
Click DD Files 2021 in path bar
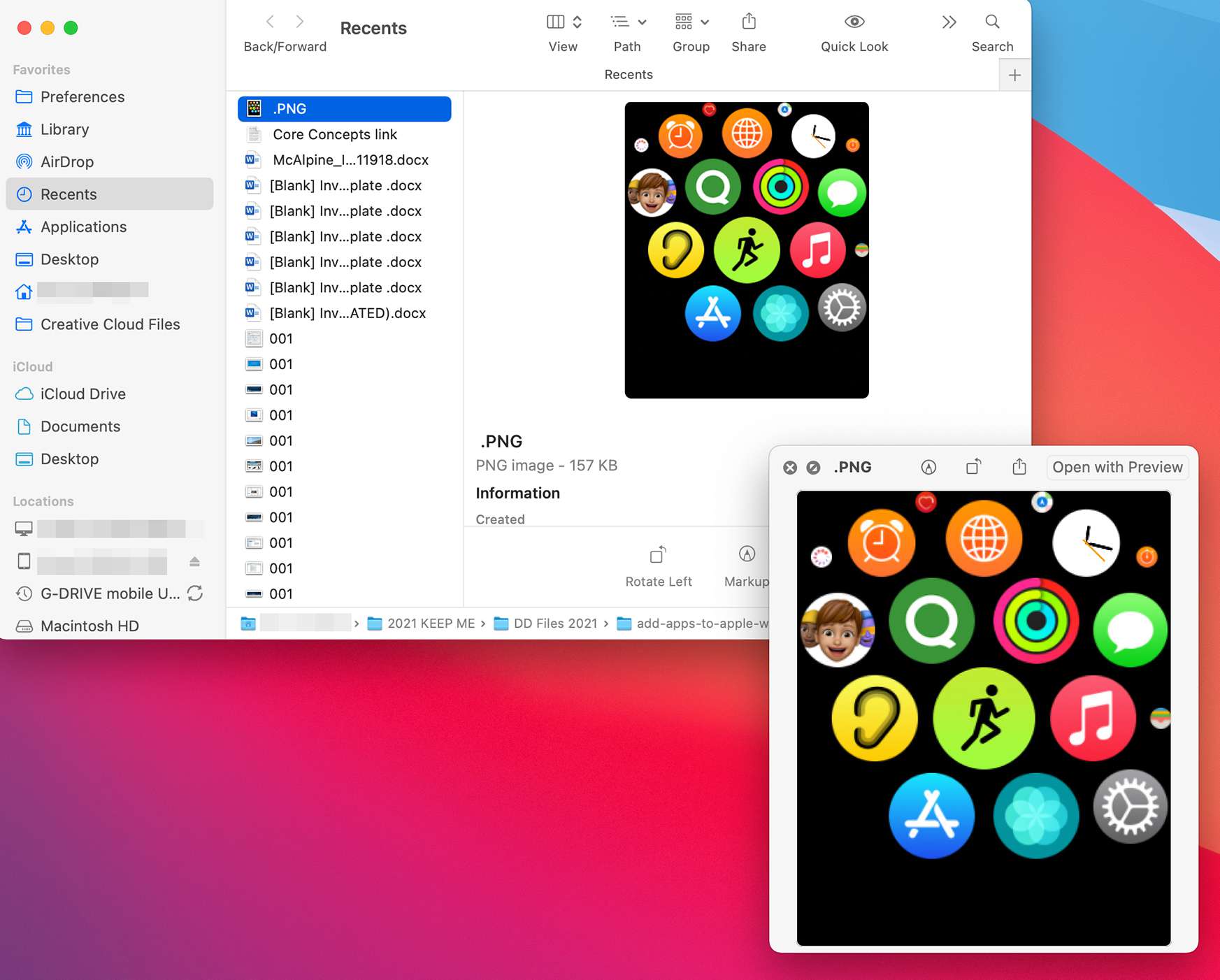coord(546,624)
